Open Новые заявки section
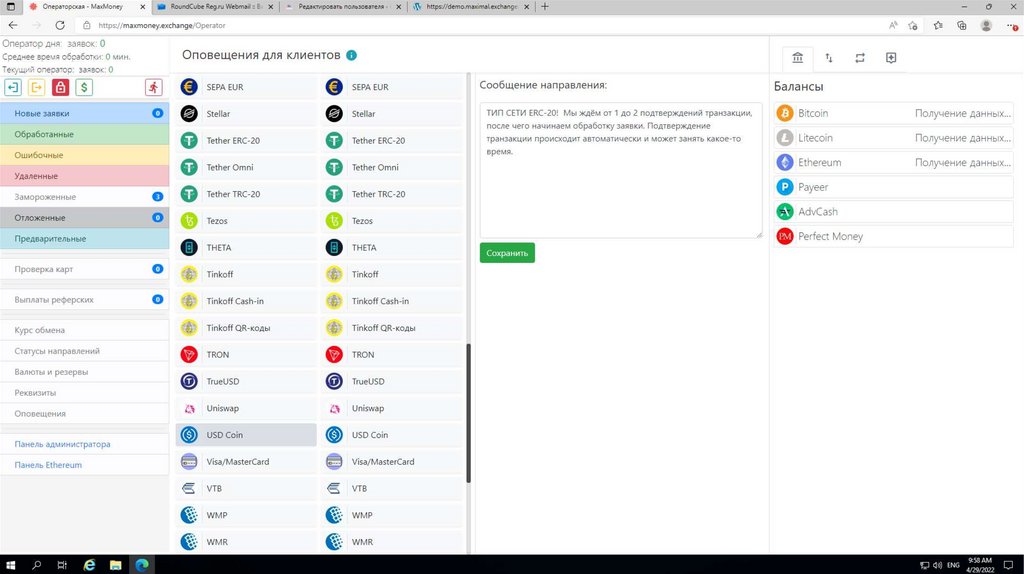The height and width of the screenshot is (574, 1024). (84, 113)
